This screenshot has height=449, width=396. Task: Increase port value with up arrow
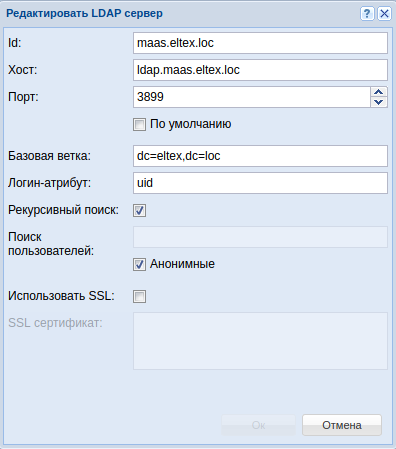[x=379, y=92]
